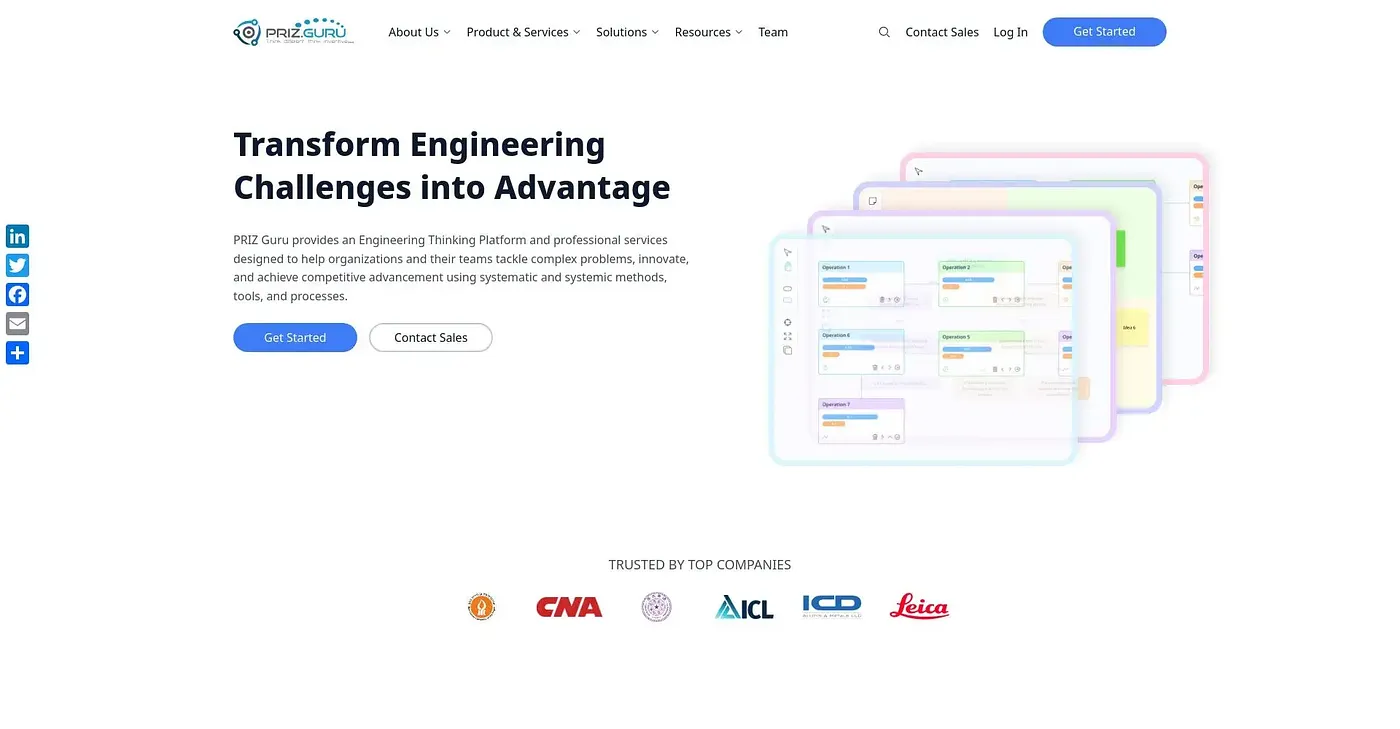
Task: Open Contact Sales in the top navigation
Action: (x=942, y=32)
